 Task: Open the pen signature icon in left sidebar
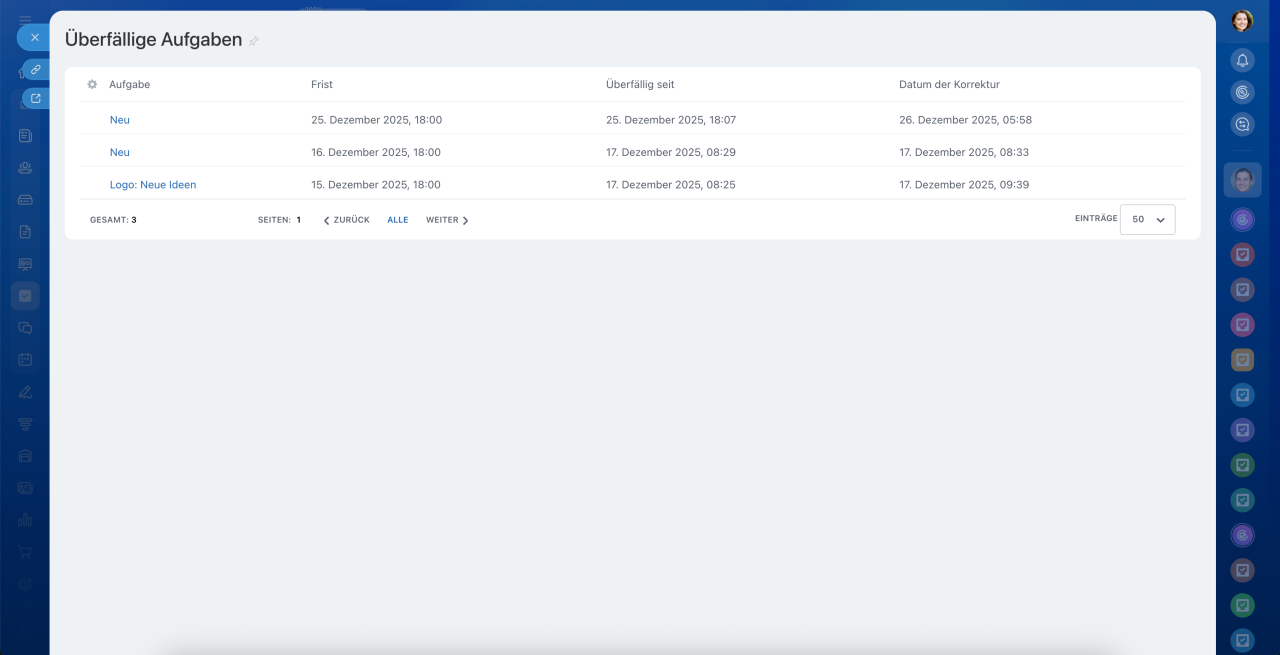tap(25, 392)
